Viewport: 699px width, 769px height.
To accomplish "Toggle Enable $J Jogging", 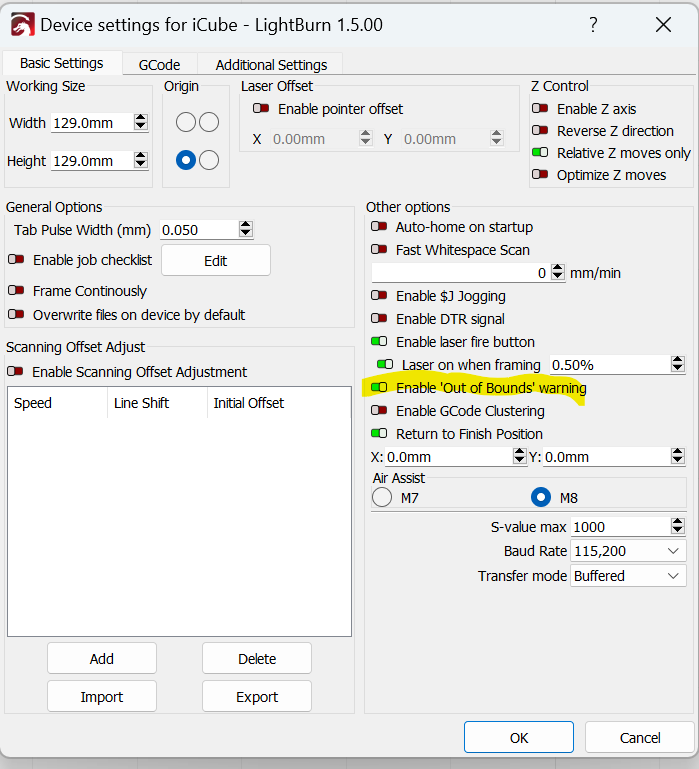I will pos(379,296).
